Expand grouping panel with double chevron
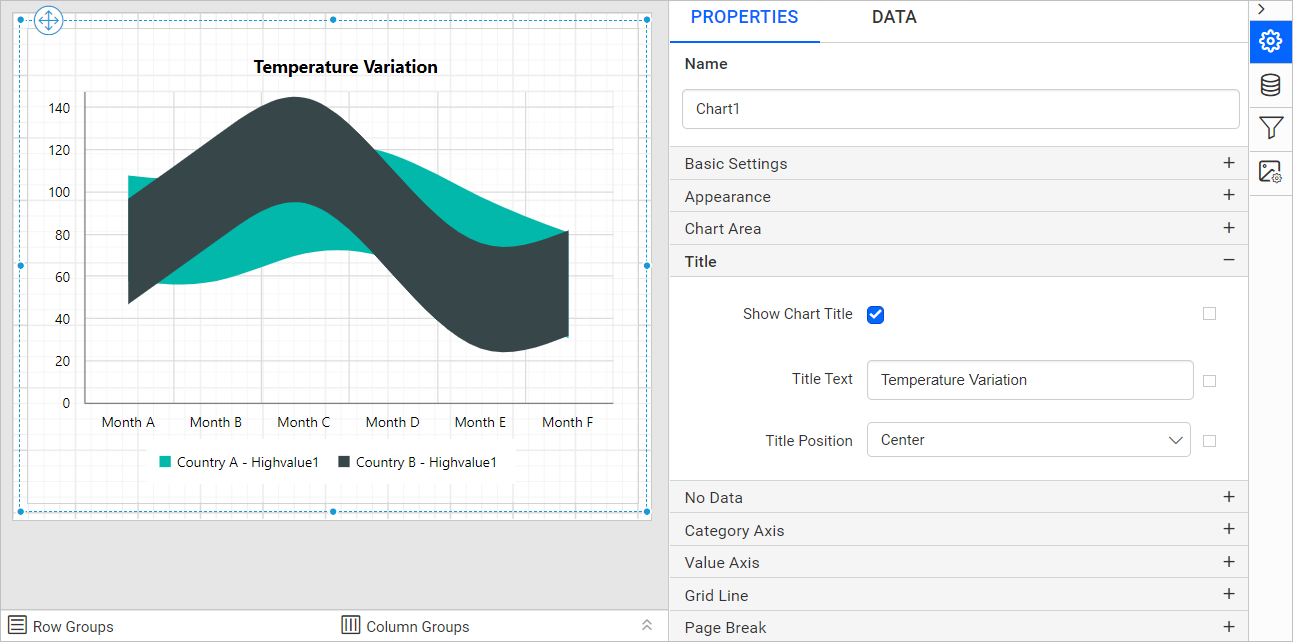Image resolution: width=1293 pixels, height=642 pixels. (x=647, y=625)
